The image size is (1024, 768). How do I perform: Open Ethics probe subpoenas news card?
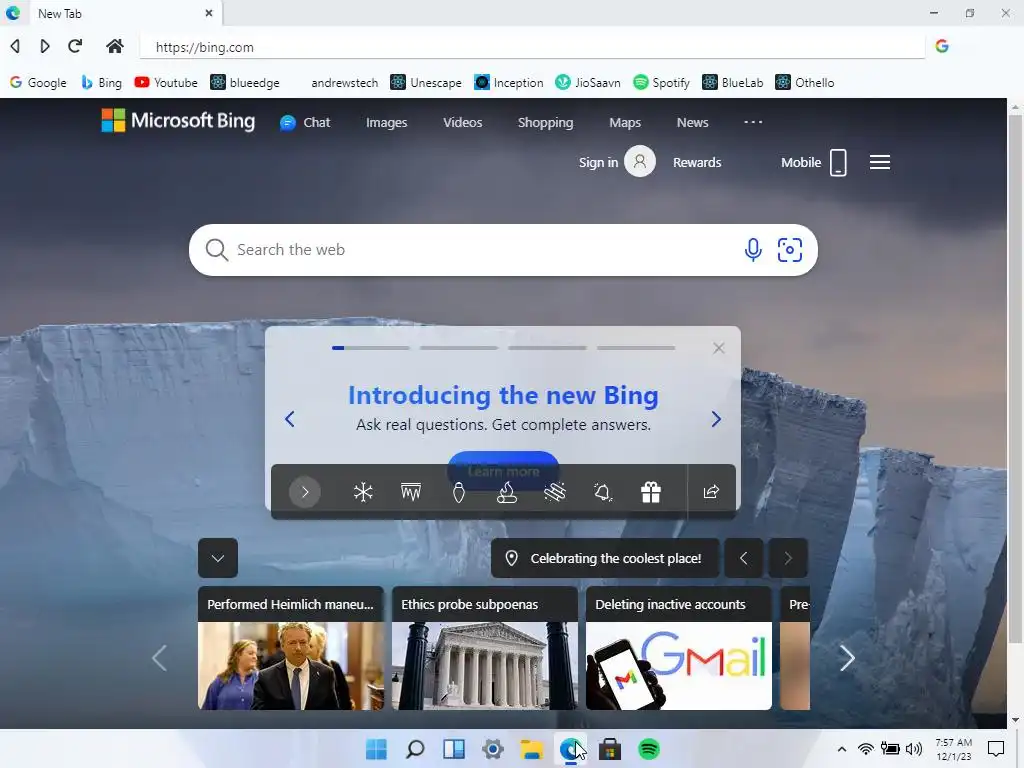pyautogui.click(x=485, y=648)
